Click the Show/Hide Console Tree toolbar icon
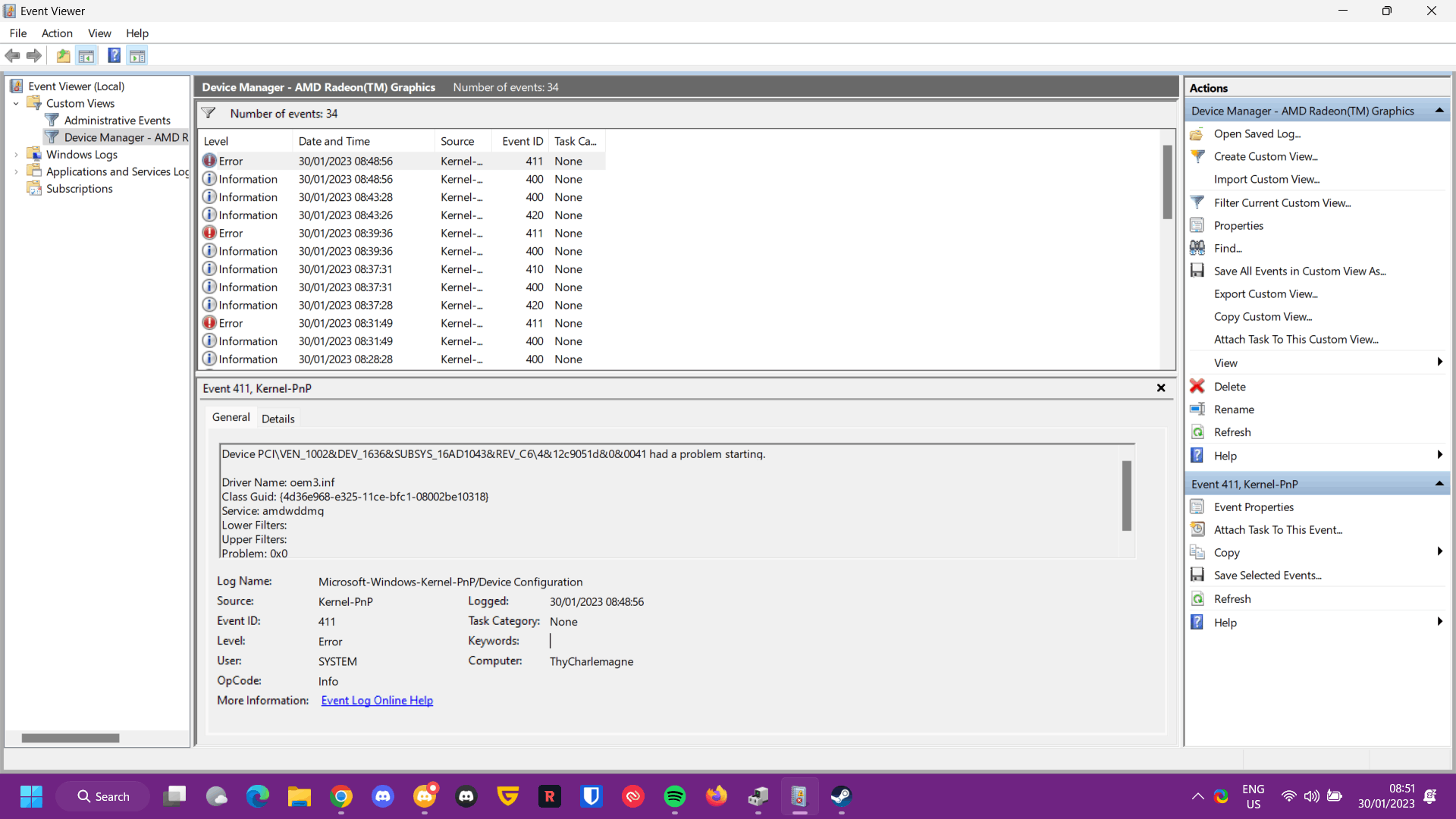Screen dimensions: 1456x819 point(86,55)
